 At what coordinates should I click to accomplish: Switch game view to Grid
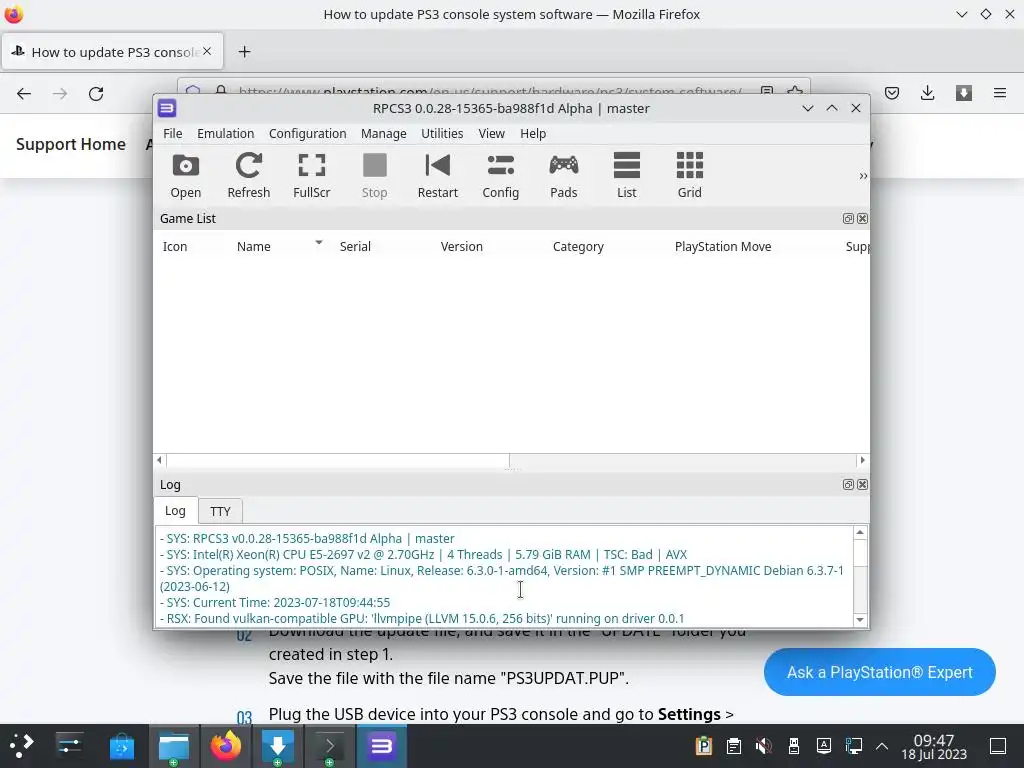[x=689, y=175]
